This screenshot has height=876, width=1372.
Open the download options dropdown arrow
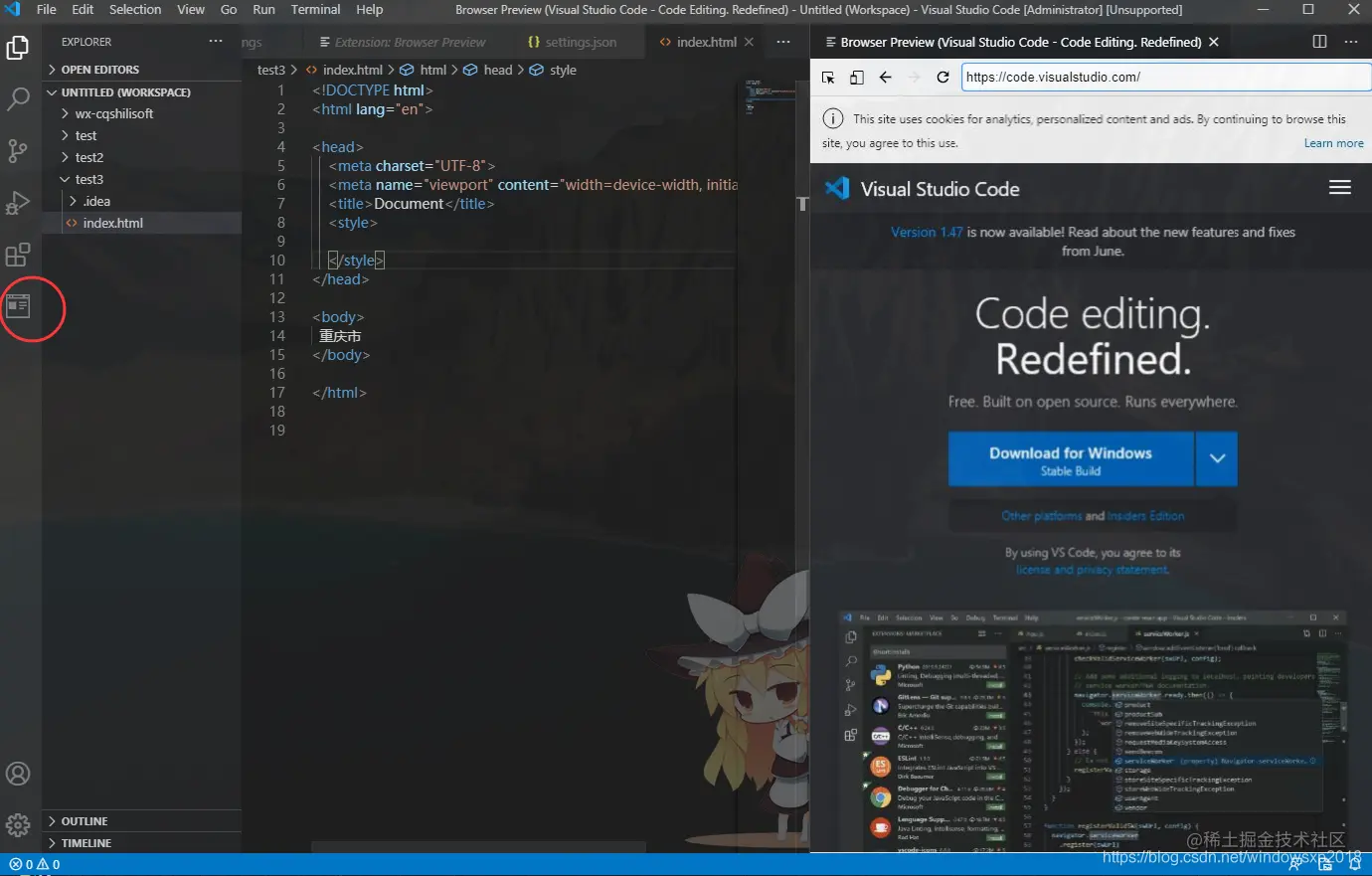point(1217,458)
